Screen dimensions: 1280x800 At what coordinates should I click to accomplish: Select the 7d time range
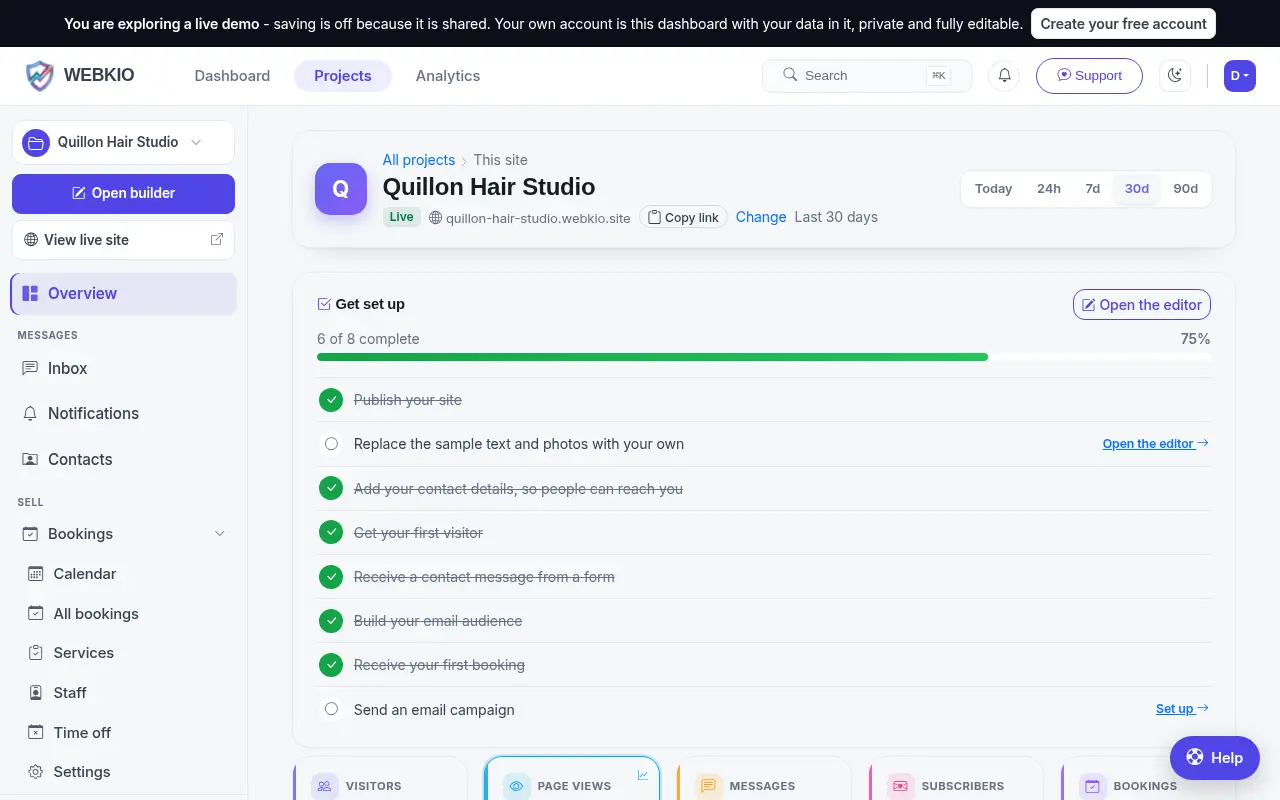1093,189
